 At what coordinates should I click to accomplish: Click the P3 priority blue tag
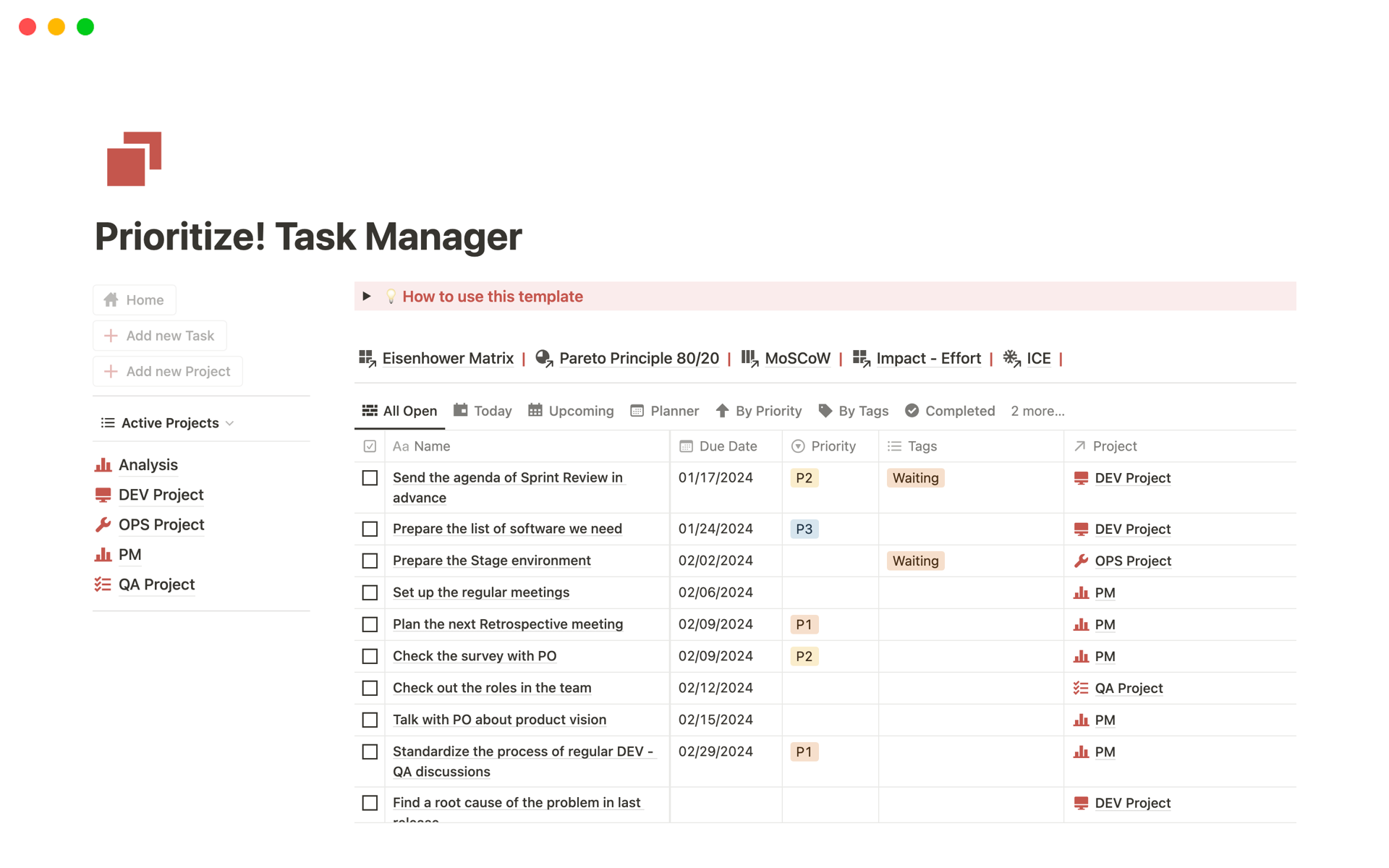pos(804,529)
